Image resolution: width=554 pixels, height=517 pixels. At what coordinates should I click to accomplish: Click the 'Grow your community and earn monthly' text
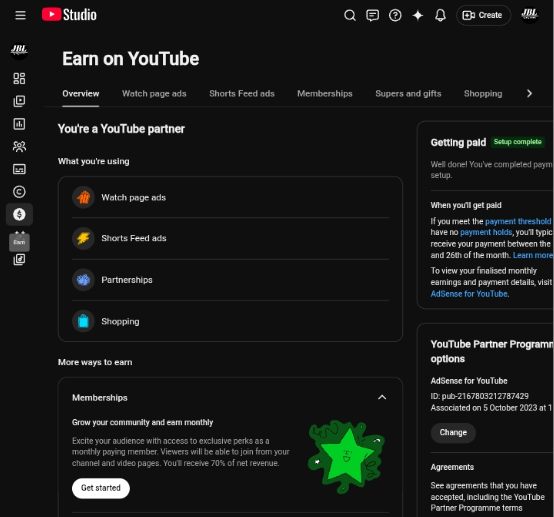tap(142, 422)
